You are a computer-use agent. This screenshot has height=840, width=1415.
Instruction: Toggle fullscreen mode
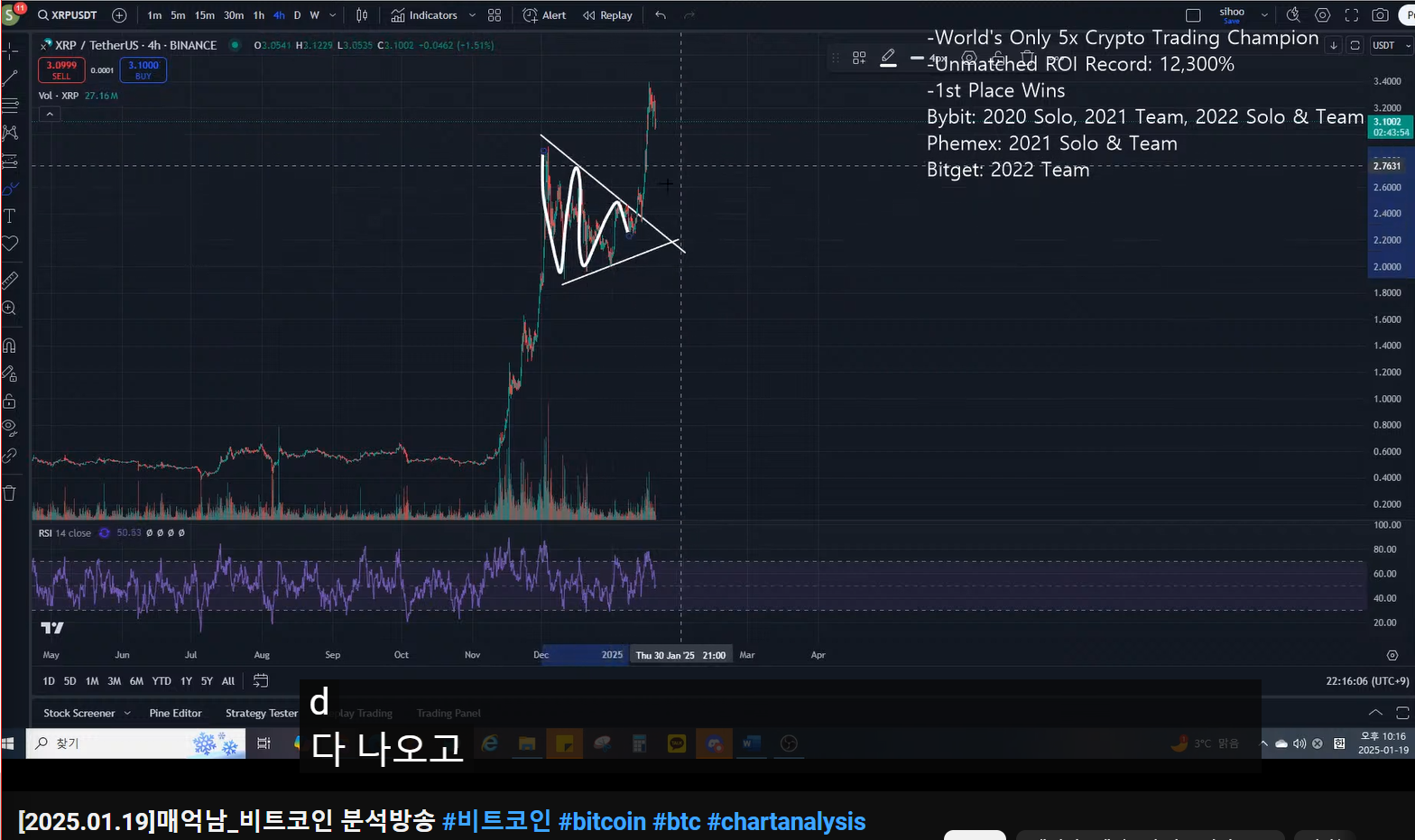coord(1351,15)
